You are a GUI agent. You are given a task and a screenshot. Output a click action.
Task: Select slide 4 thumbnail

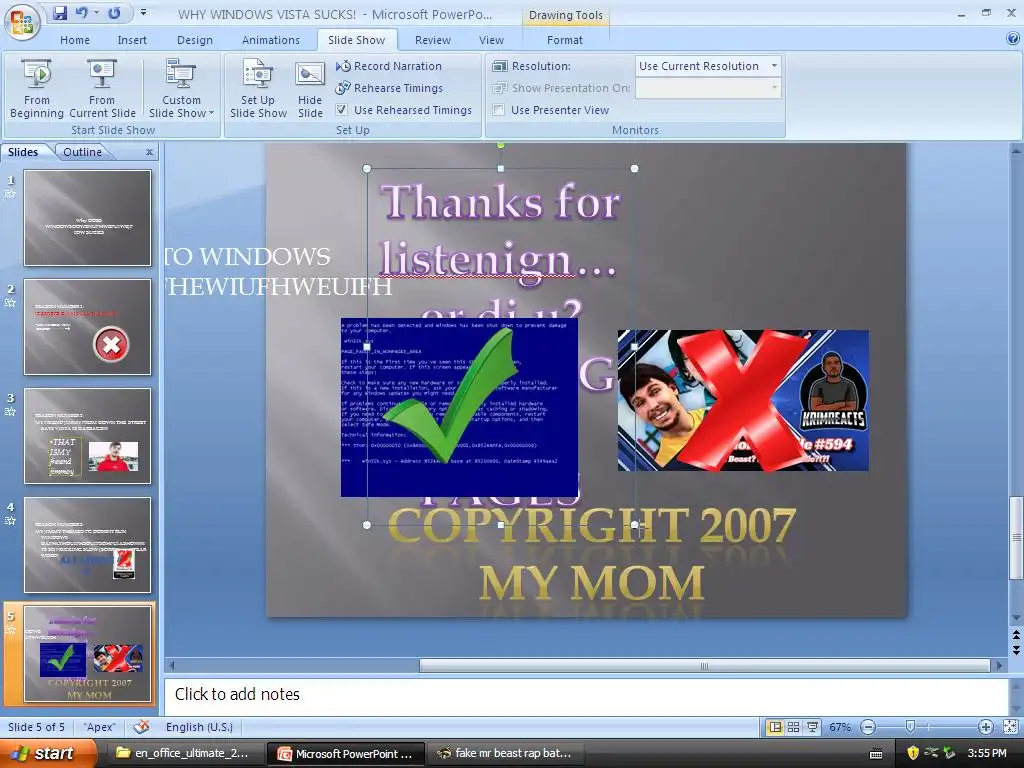point(88,545)
